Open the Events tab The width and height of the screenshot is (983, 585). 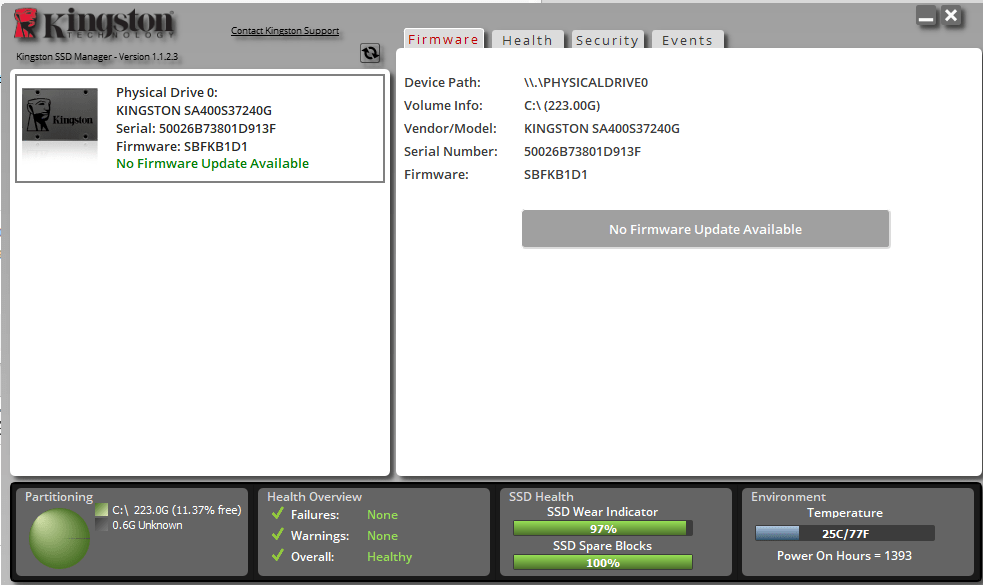pos(687,40)
